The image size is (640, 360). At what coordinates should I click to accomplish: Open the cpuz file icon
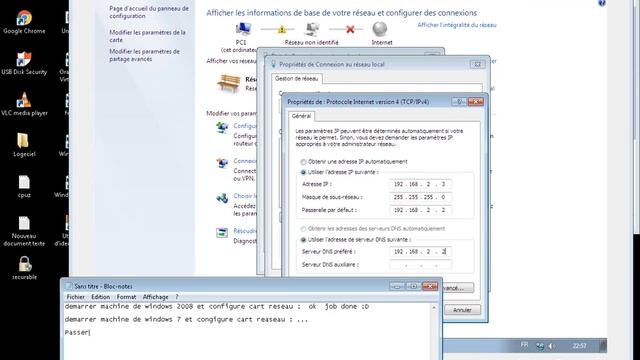pos(24,187)
